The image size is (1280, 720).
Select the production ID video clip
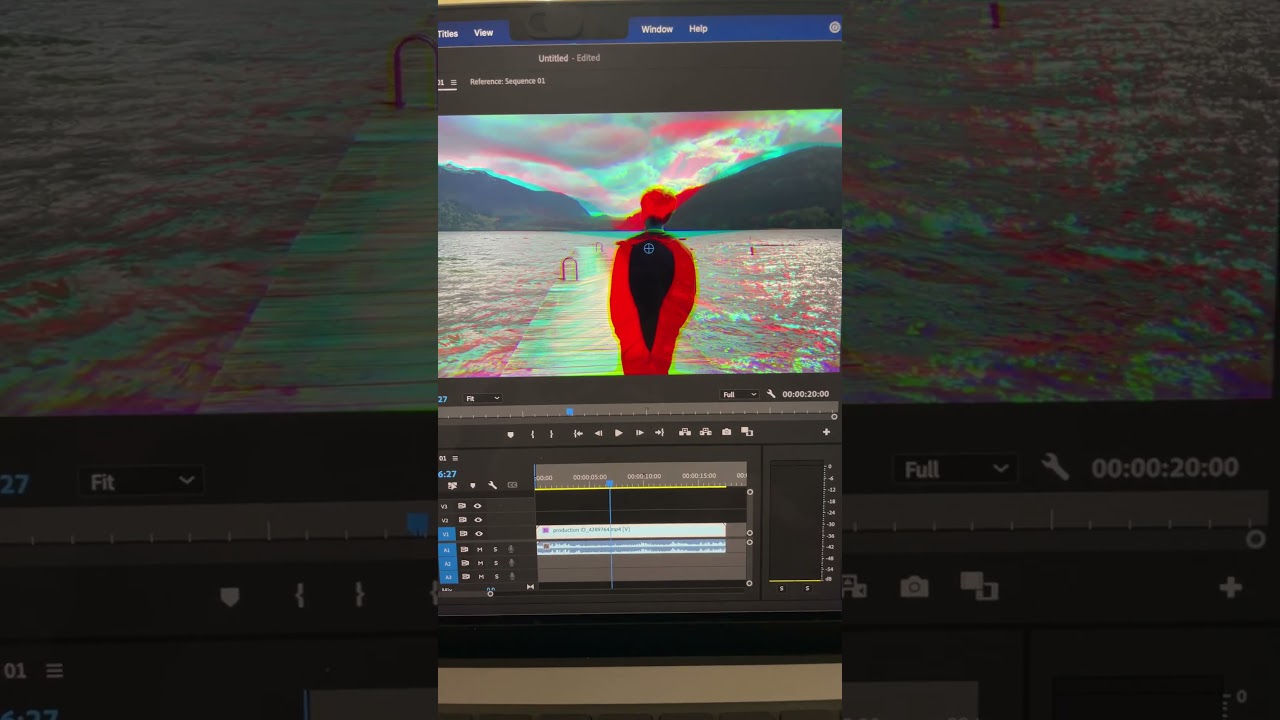tap(631, 530)
